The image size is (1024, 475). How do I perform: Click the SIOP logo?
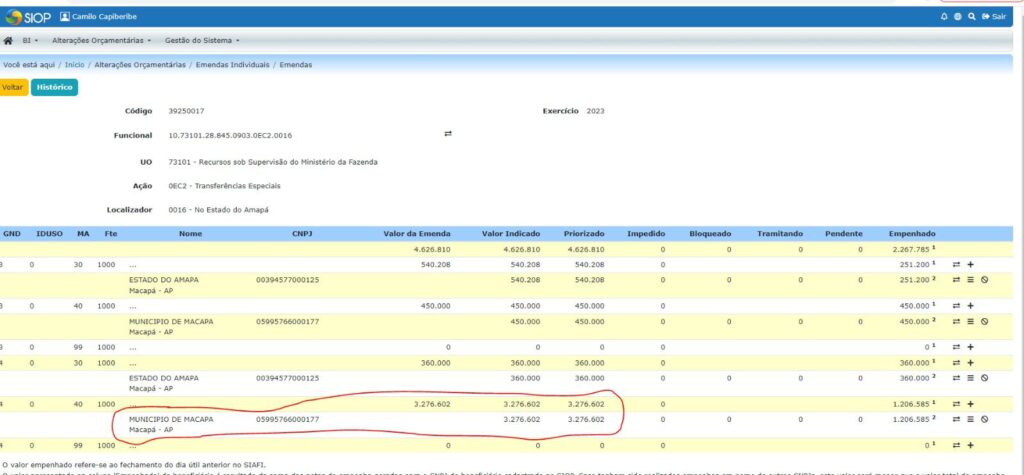[27, 17]
